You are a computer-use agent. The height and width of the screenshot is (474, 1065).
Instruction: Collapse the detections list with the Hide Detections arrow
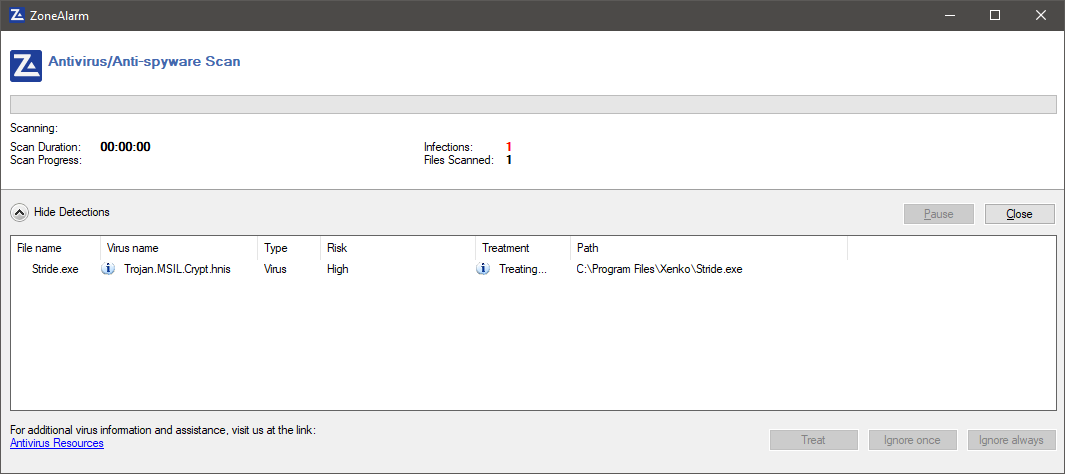(x=20, y=213)
